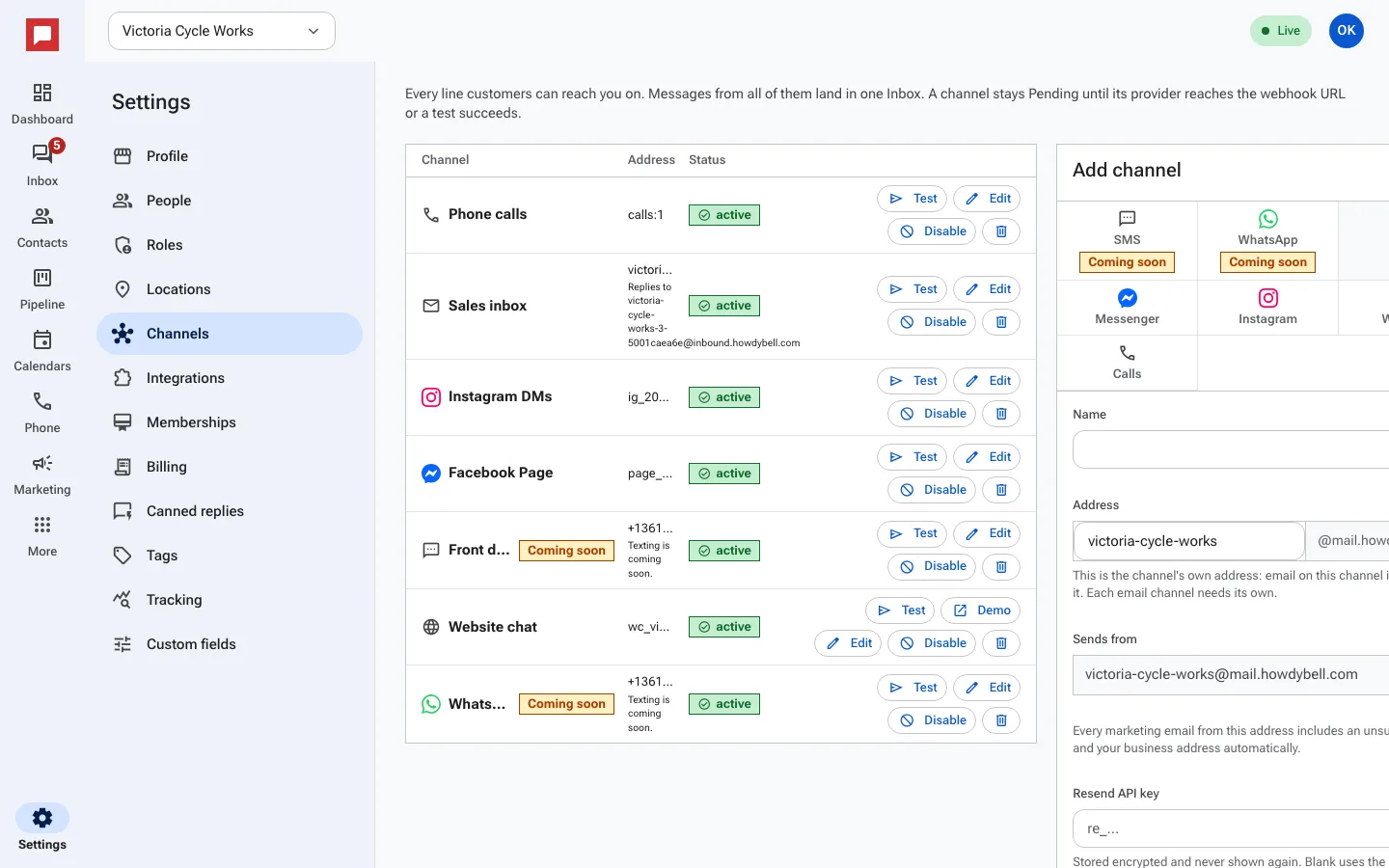
Task: Open the Profile settings page
Action: tap(230, 156)
